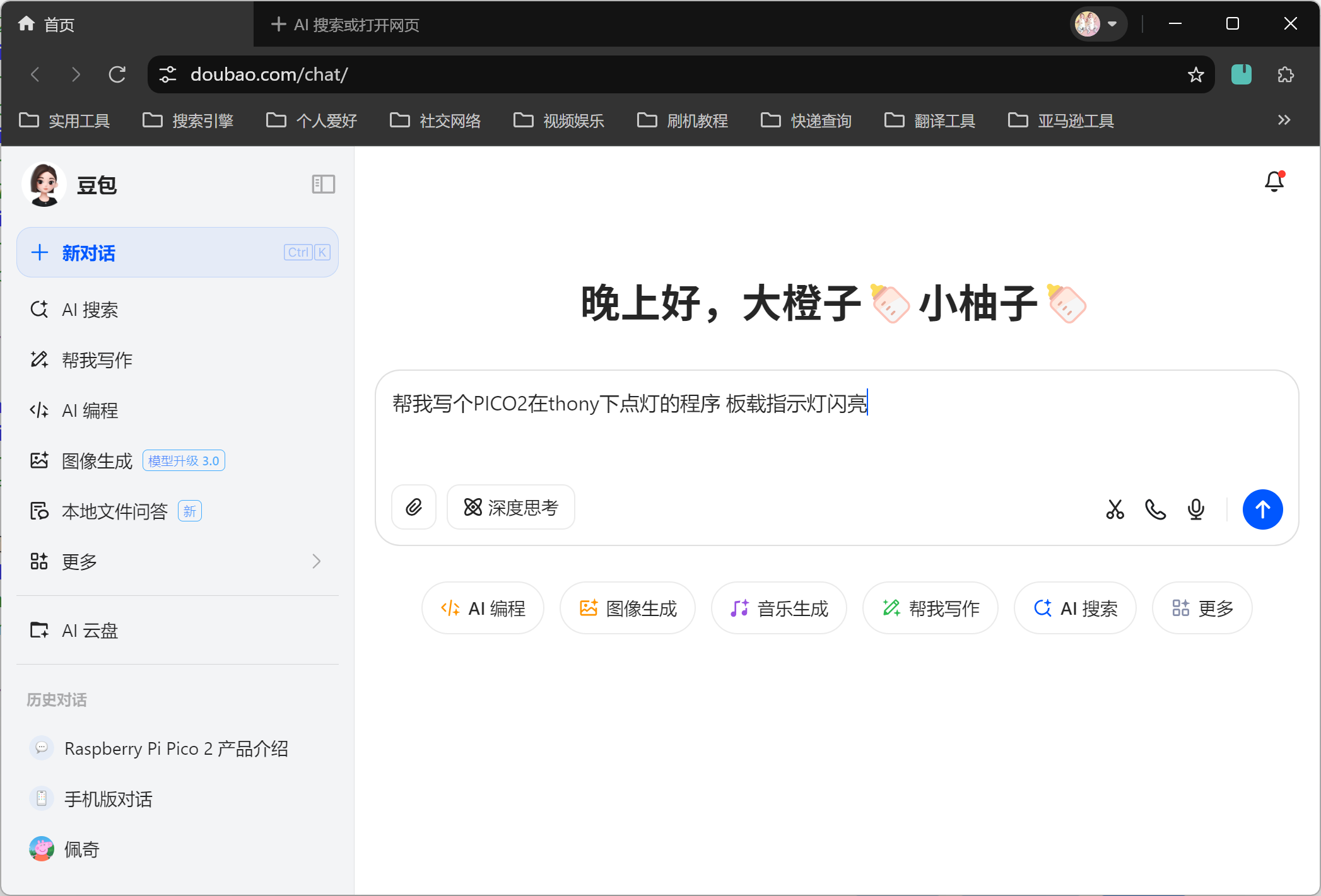Click the doubao.com/chat/ address bar
The width and height of the screenshot is (1321, 896).
point(681,74)
